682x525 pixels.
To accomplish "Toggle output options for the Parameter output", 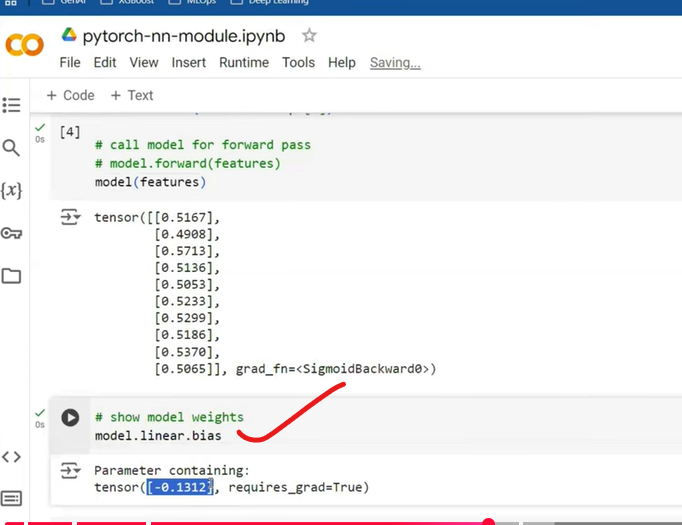I will (70, 470).
